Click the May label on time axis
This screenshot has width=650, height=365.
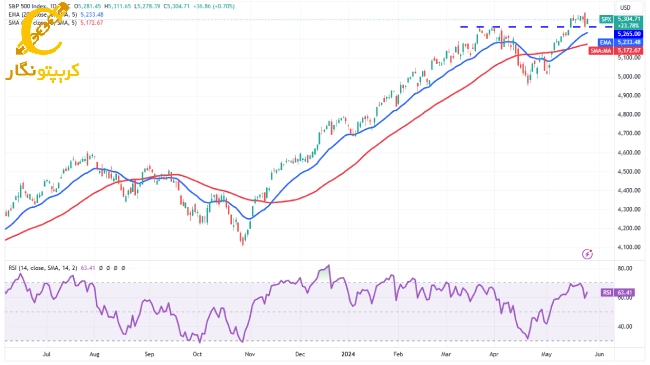[x=547, y=354]
